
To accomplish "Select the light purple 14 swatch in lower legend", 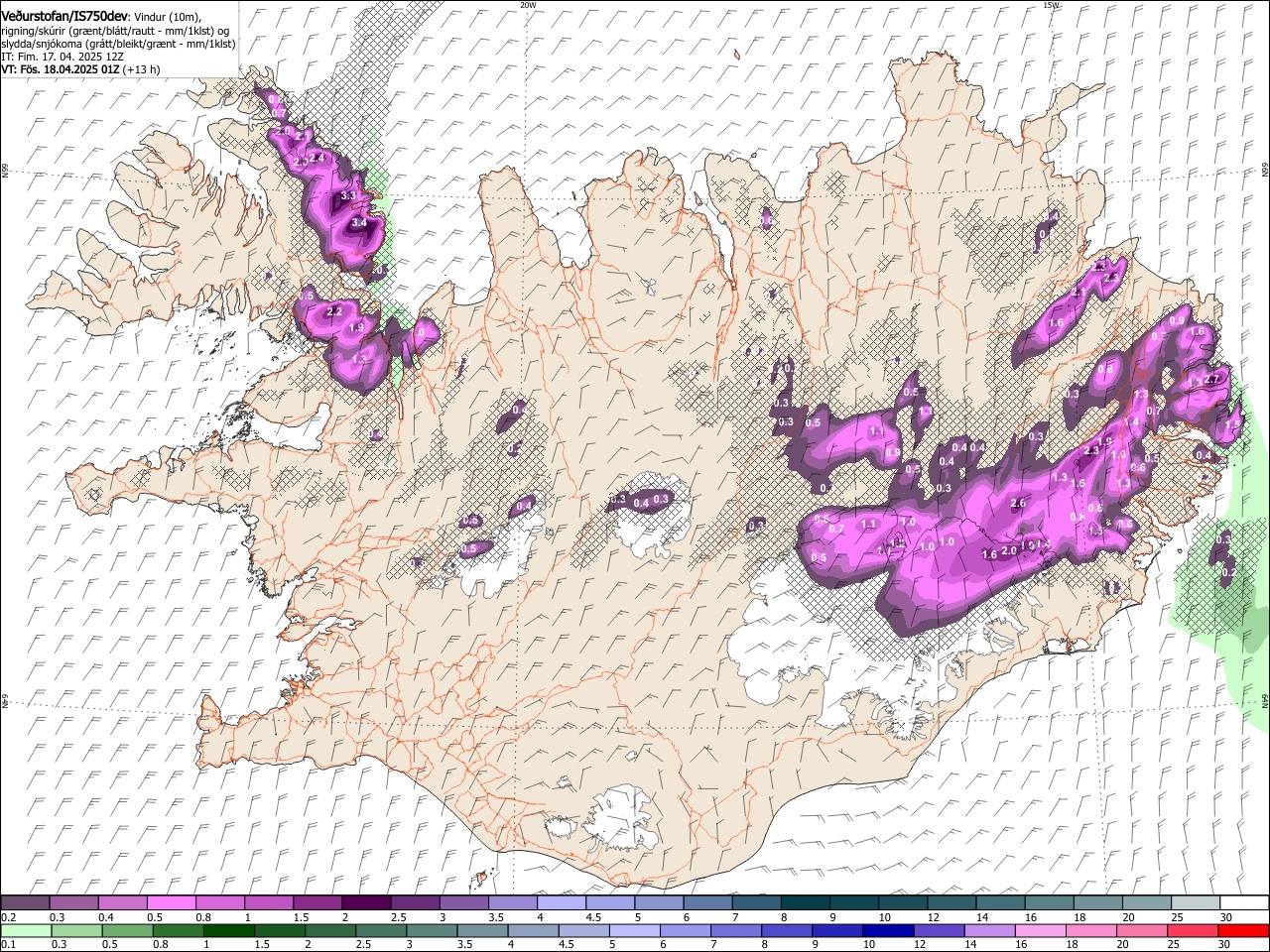I will pyautogui.click(x=988, y=931).
